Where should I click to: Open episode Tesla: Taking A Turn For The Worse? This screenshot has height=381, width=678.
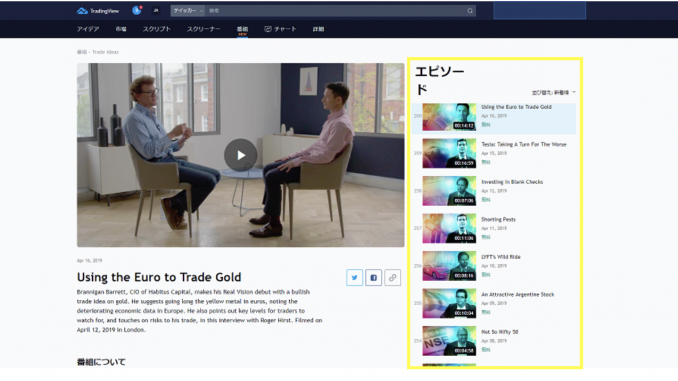click(524, 144)
